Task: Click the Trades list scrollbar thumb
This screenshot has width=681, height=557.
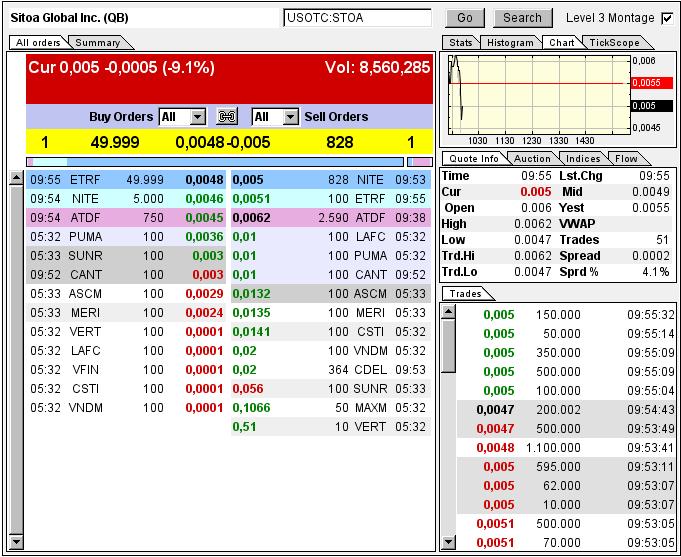Action: point(449,346)
